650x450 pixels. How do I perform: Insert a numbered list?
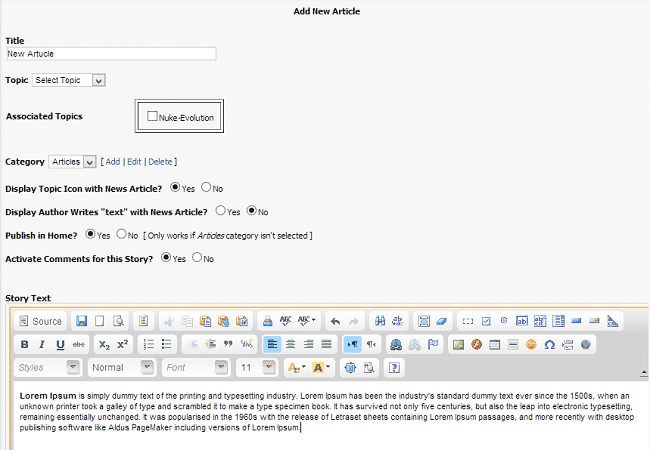(148, 344)
